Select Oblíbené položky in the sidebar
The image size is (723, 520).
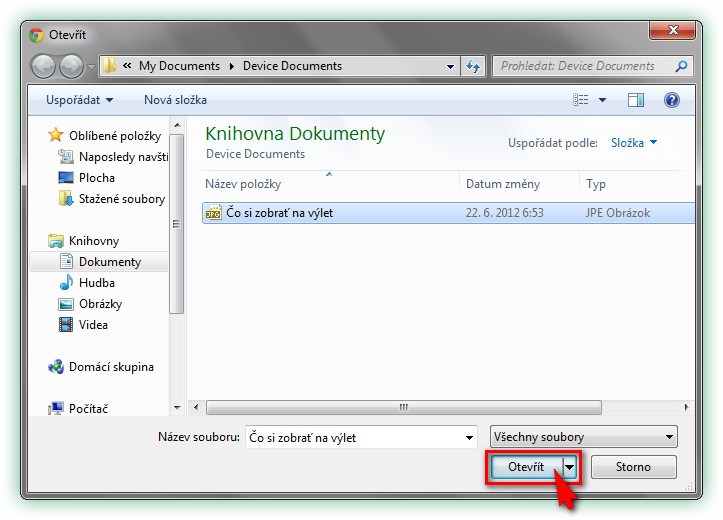[115, 136]
